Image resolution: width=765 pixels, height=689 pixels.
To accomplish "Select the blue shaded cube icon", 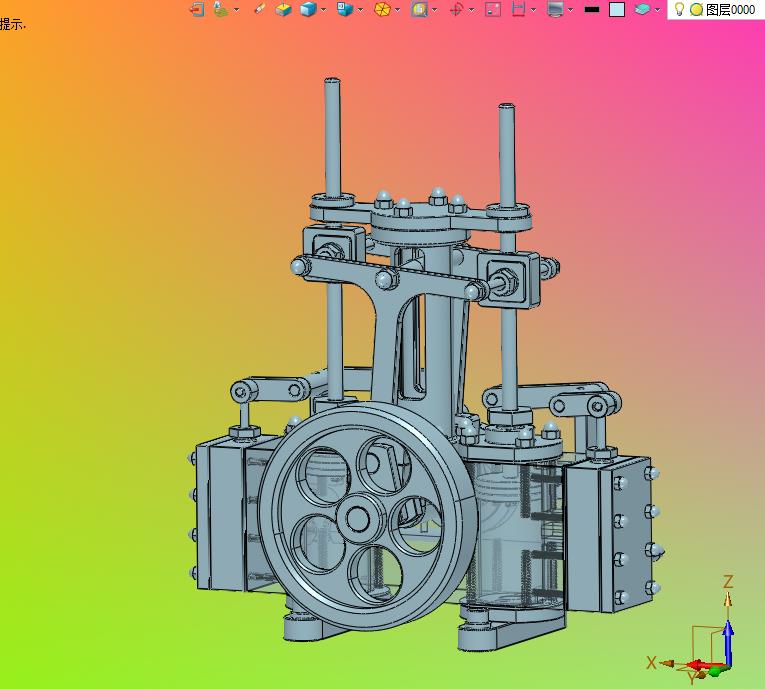I will (308, 9).
